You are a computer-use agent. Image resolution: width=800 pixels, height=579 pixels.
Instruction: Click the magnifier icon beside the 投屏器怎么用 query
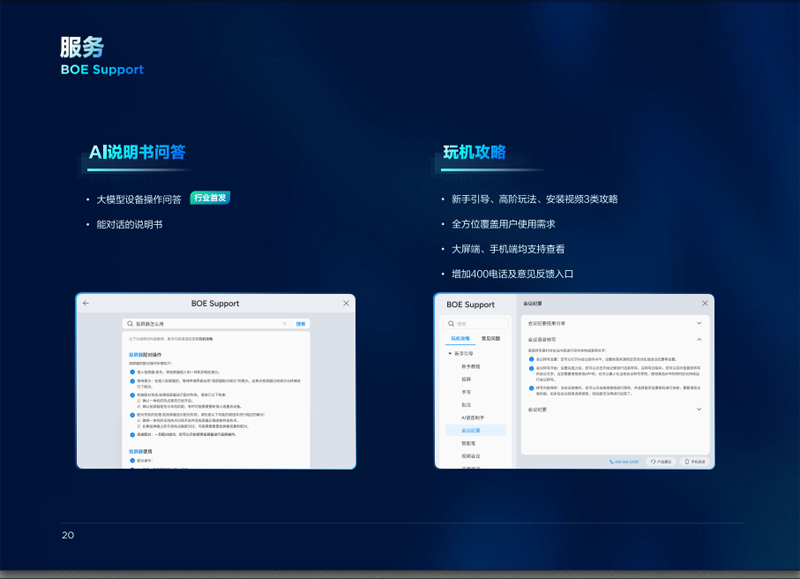[131, 324]
